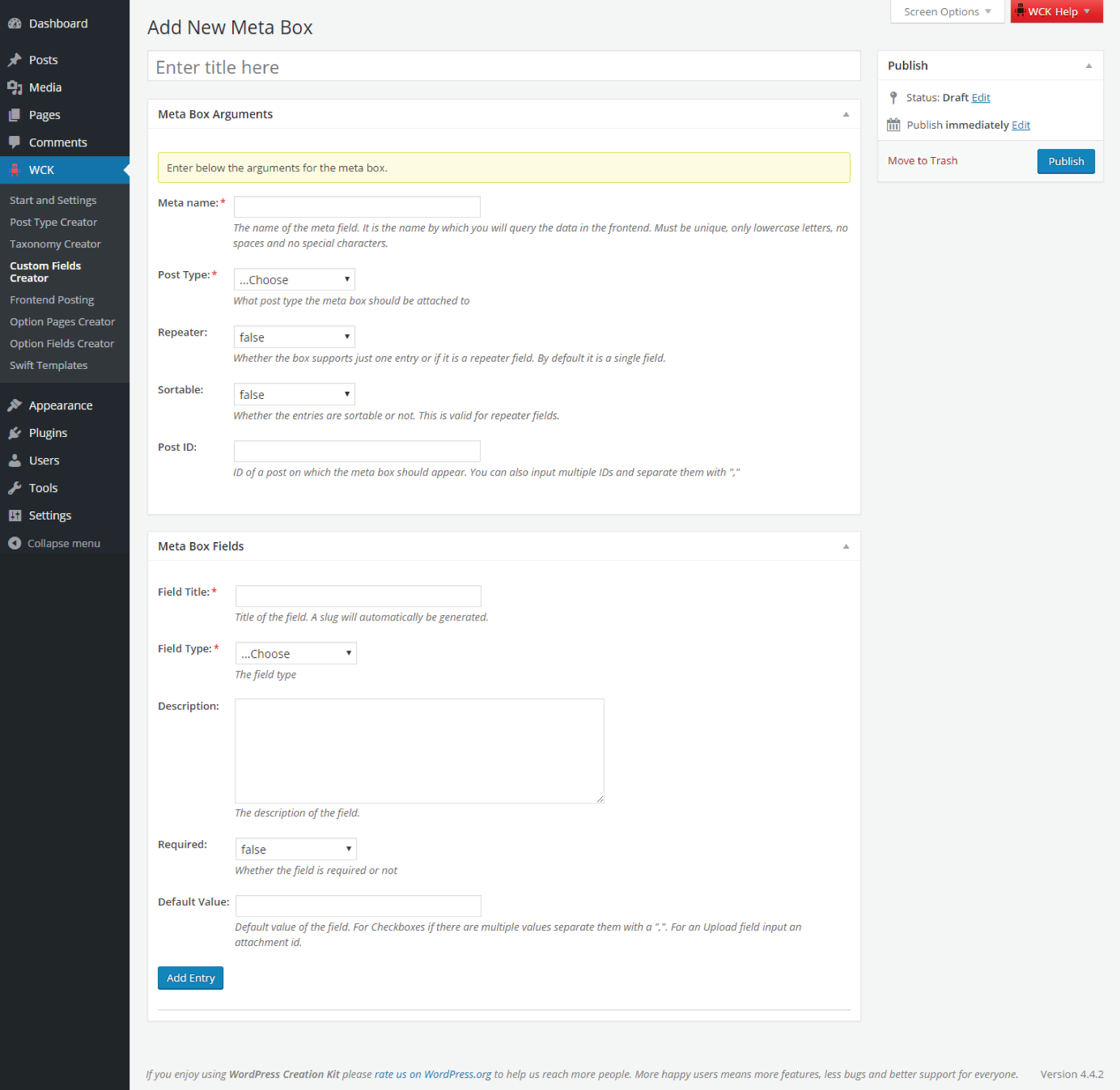Open the Post Type Creator submenu item
Viewport: 1120px width, 1090px height.
[x=53, y=222]
